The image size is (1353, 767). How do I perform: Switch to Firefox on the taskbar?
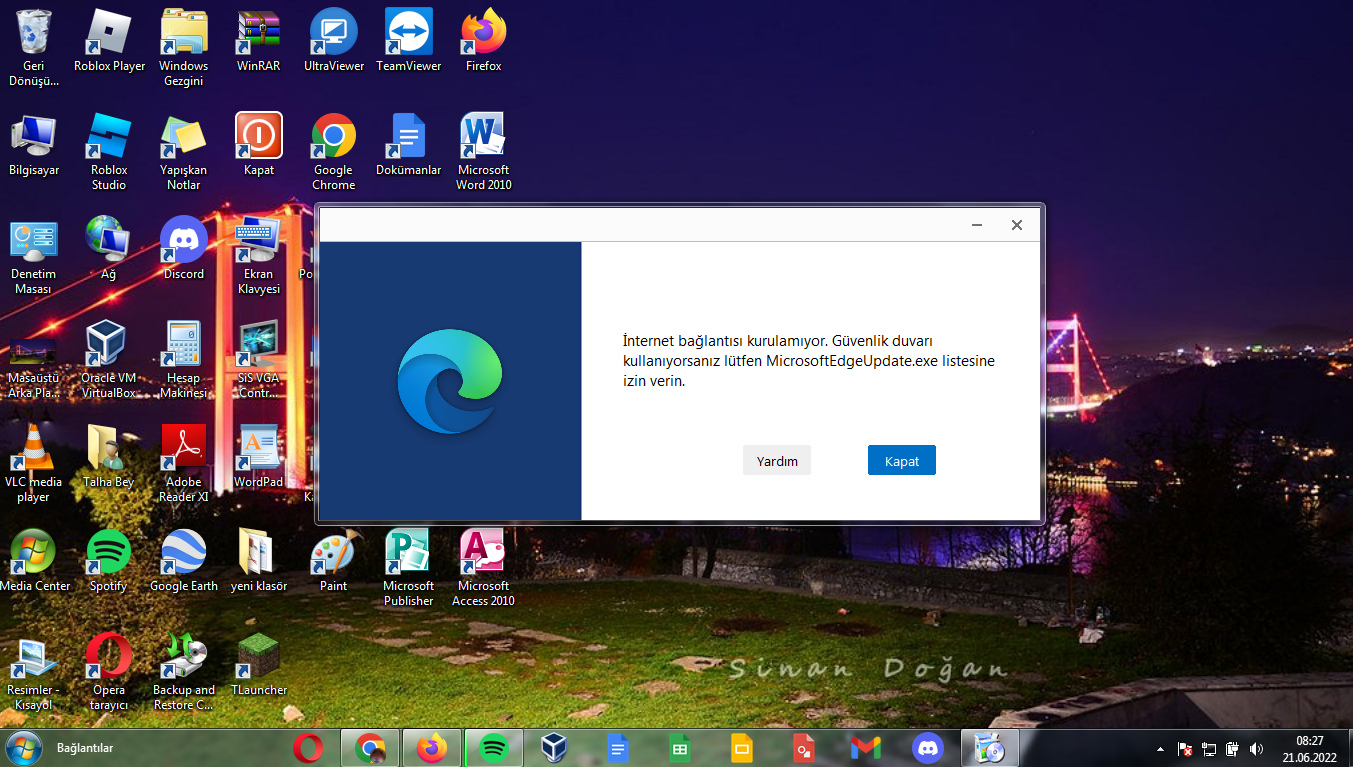tap(432, 748)
